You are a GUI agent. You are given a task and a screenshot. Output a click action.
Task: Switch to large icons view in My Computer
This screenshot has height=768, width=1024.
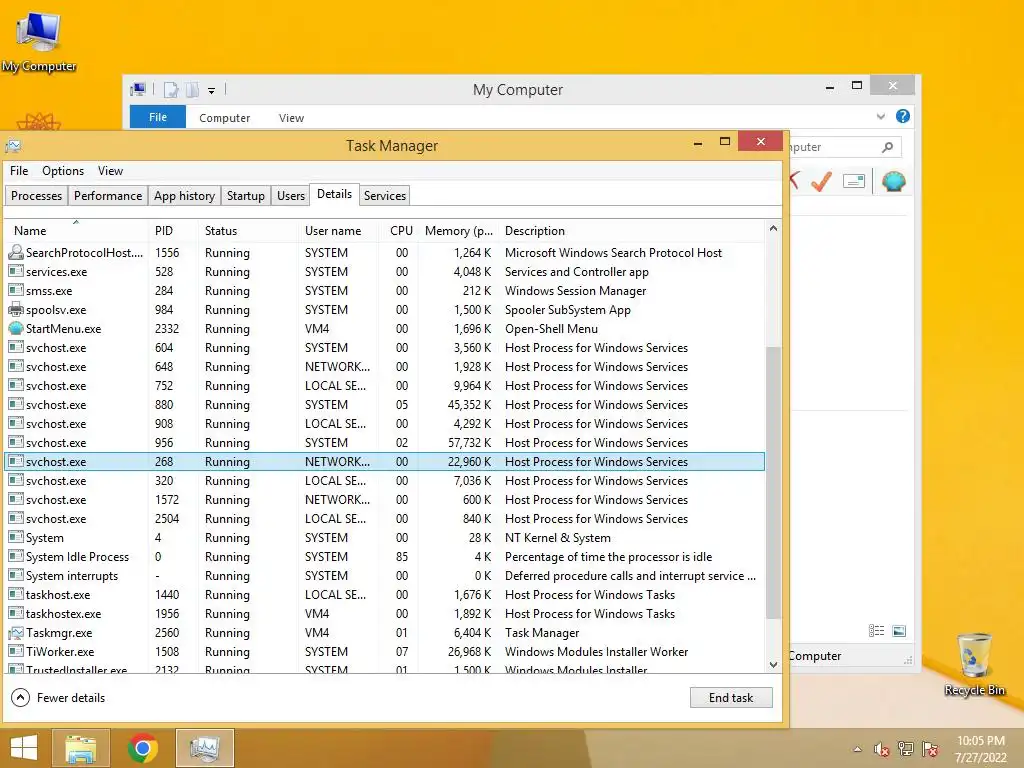coord(899,630)
